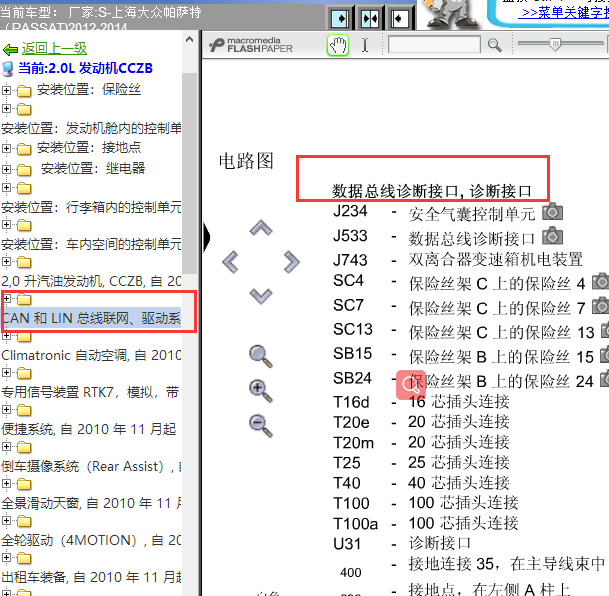Click the navigate left arrow in document

point(230,262)
